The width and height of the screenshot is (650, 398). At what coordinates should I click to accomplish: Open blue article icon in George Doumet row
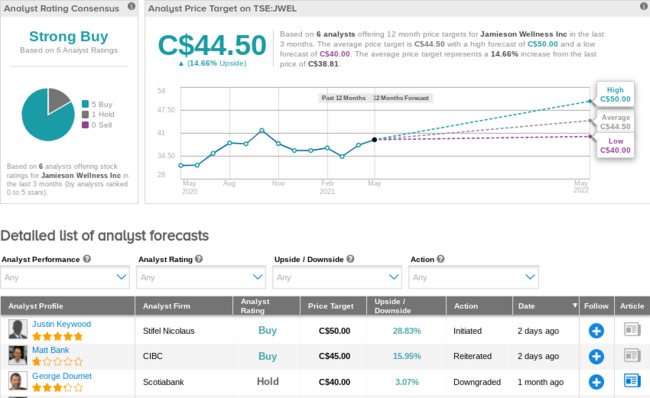pos(632,381)
